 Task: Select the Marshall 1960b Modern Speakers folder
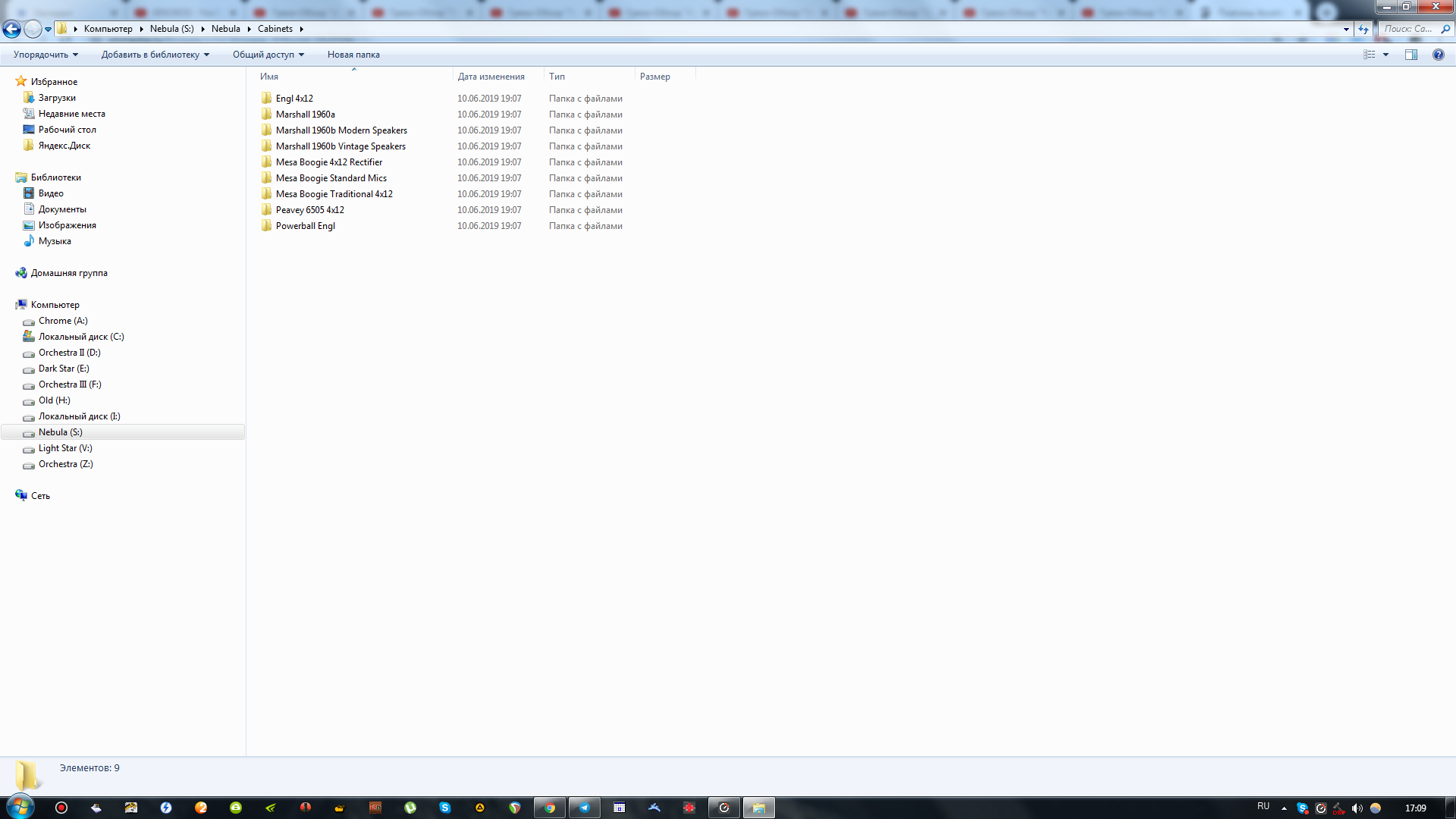pyautogui.click(x=341, y=130)
